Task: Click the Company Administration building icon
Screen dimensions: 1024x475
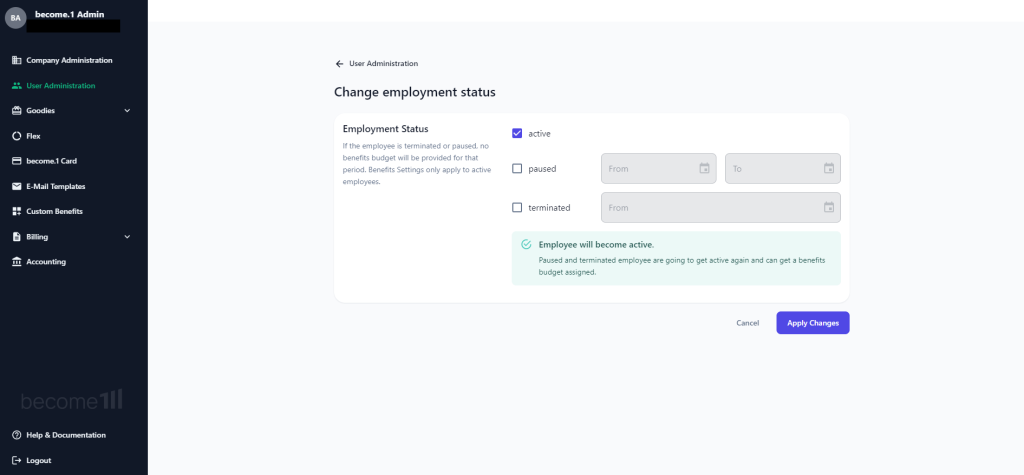Action: [17, 60]
